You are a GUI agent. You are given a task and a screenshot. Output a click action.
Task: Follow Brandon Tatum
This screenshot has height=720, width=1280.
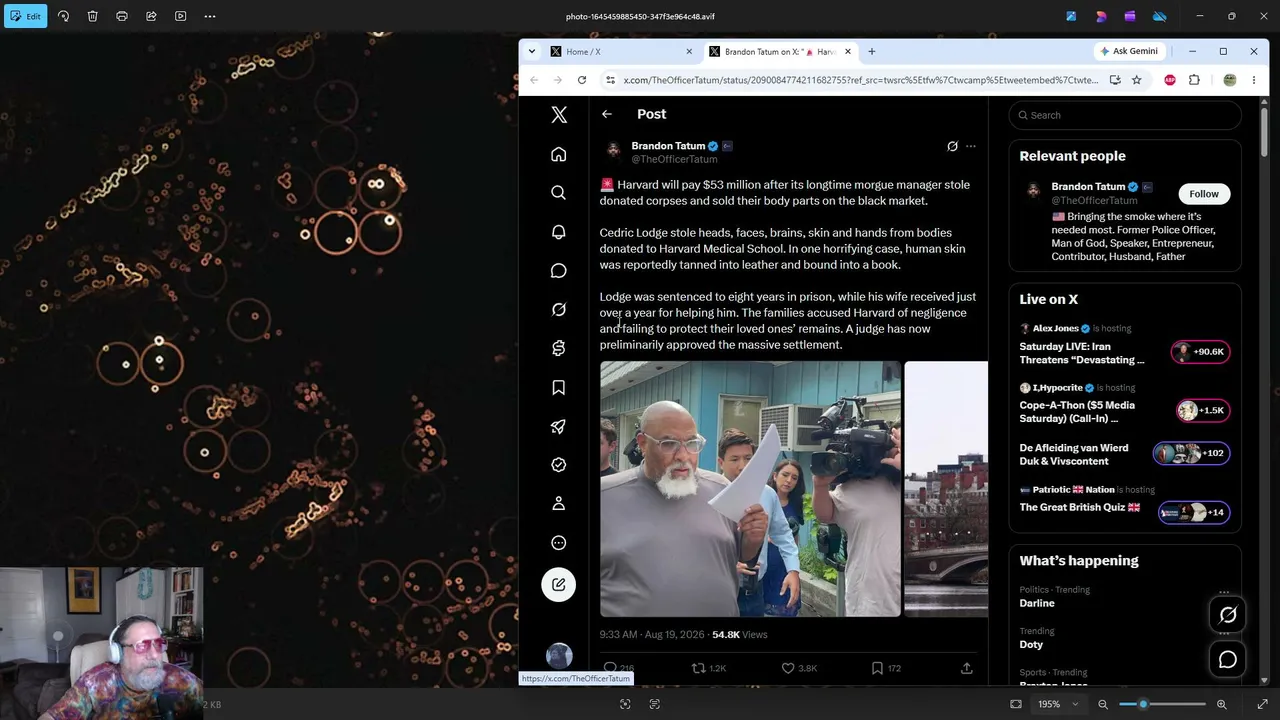click(1204, 194)
